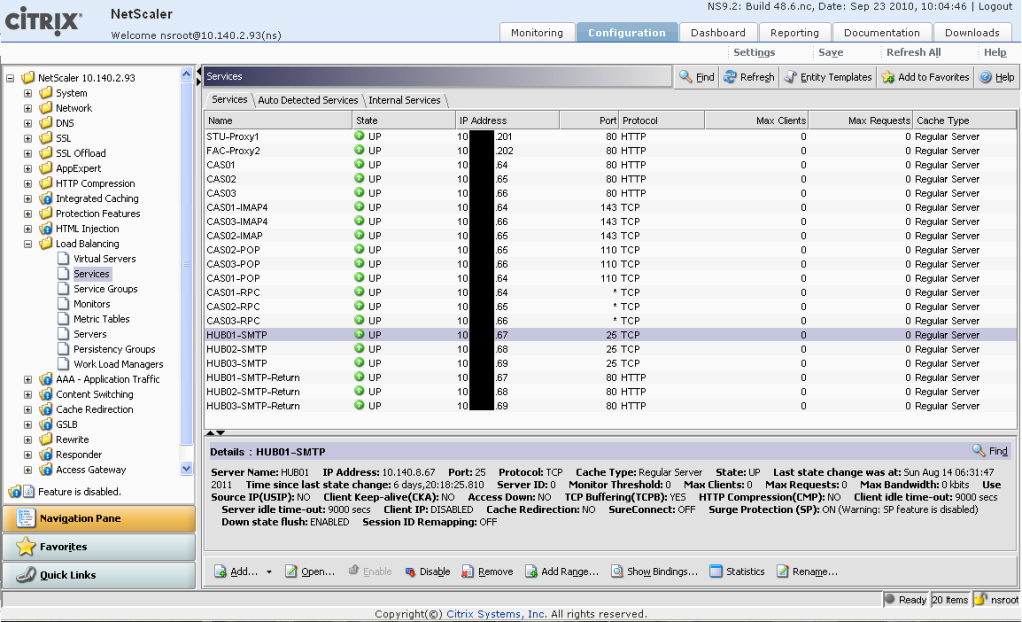Click the Show Bindings icon
This screenshot has height=622, width=1022.
click(617, 571)
